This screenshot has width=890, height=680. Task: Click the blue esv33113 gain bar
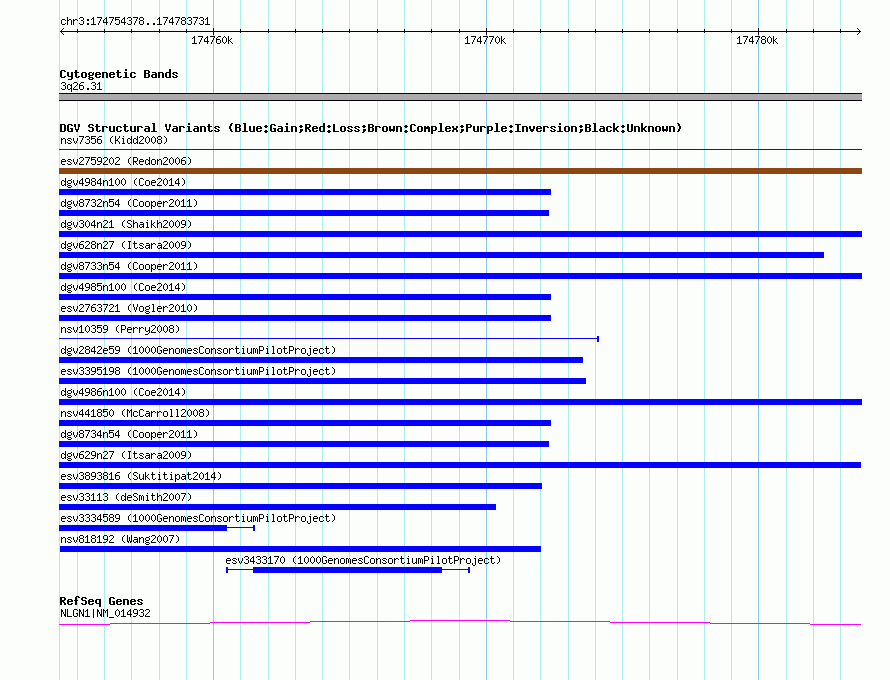(278, 507)
